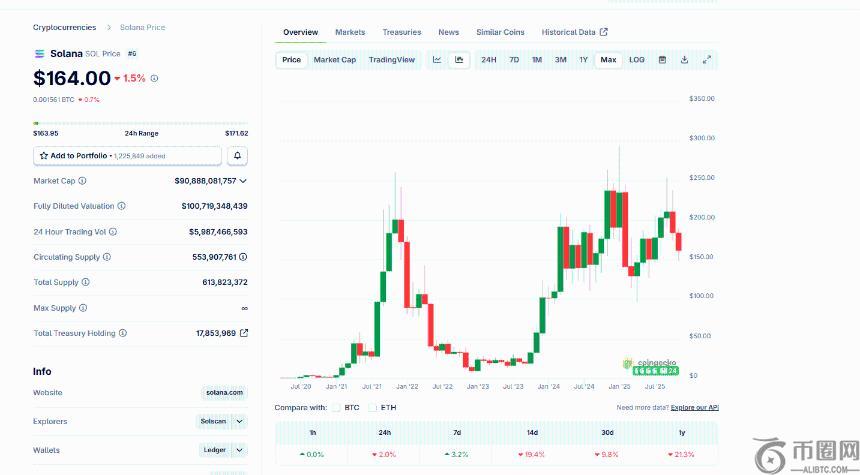Click the 24h Range progress bar

(x=140, y=124)
